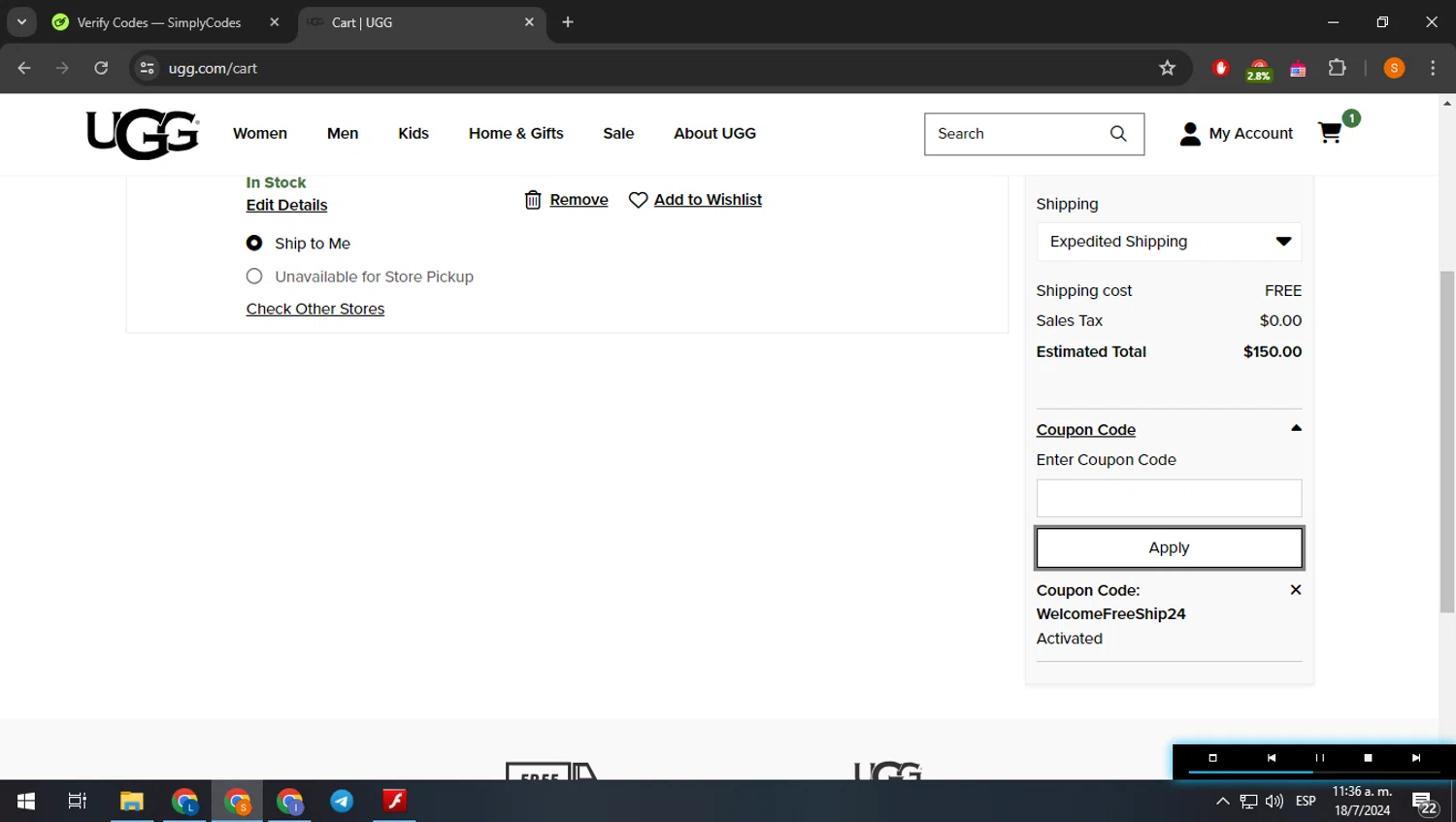Screen dimensions: 1456x822
Task: Go back to previous page
Action: [24, 68]
